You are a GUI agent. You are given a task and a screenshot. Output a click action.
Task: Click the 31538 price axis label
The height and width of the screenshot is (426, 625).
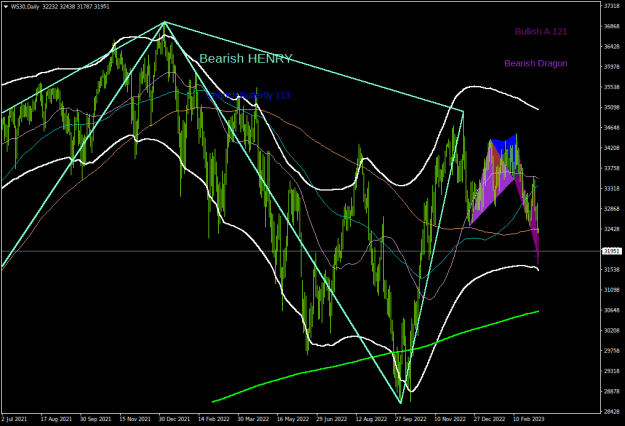(x=611, y=270)
